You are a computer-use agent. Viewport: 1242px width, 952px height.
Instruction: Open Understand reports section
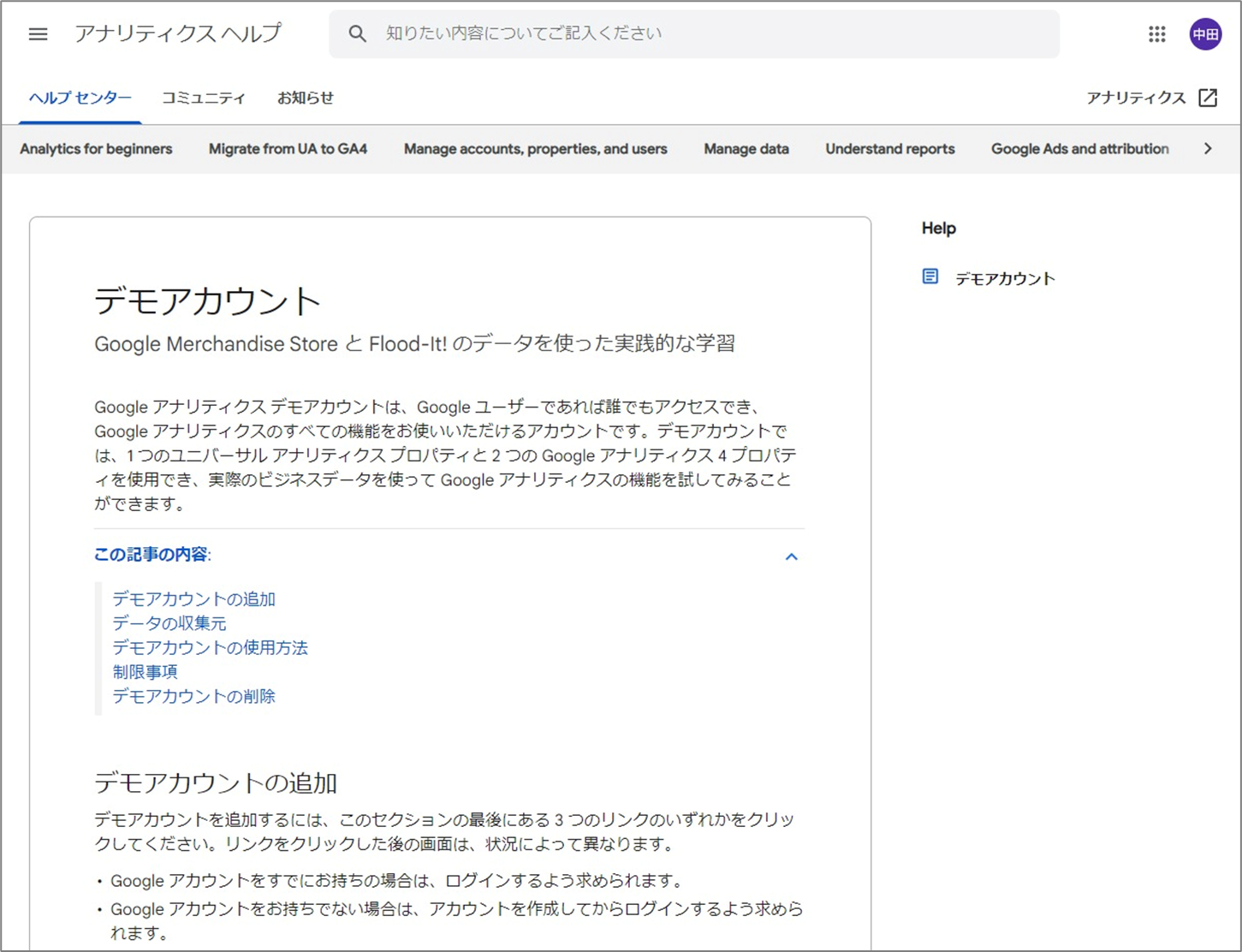pyautogui.click(x=888, y=148)
